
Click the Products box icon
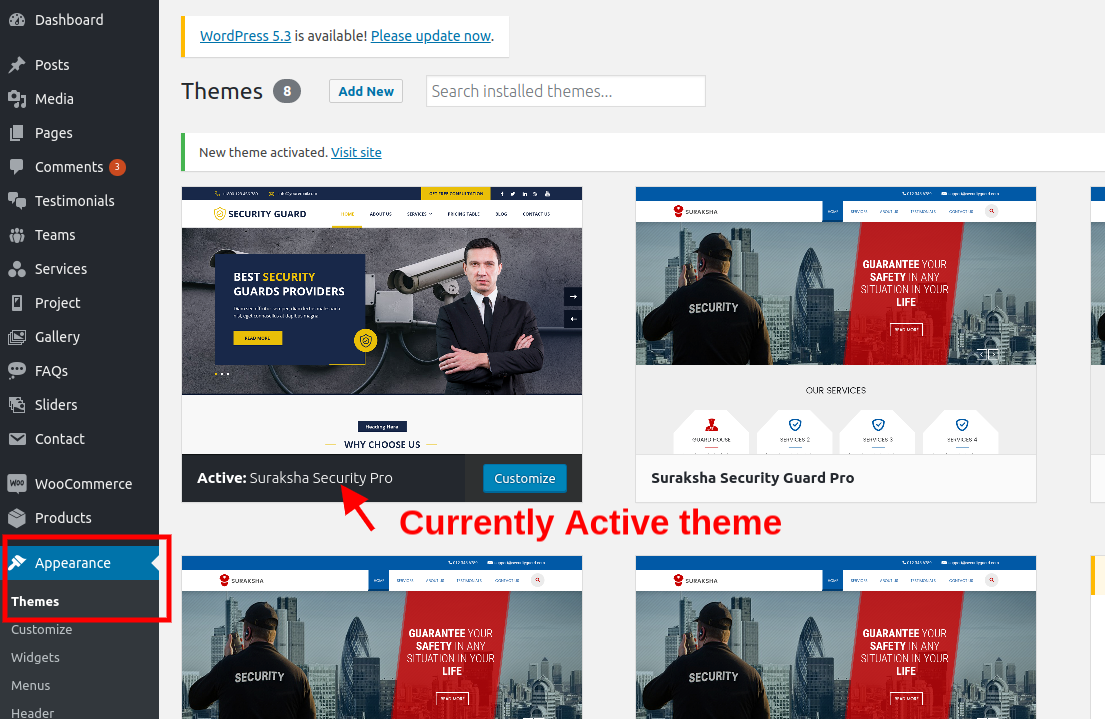tap(17, 518)
